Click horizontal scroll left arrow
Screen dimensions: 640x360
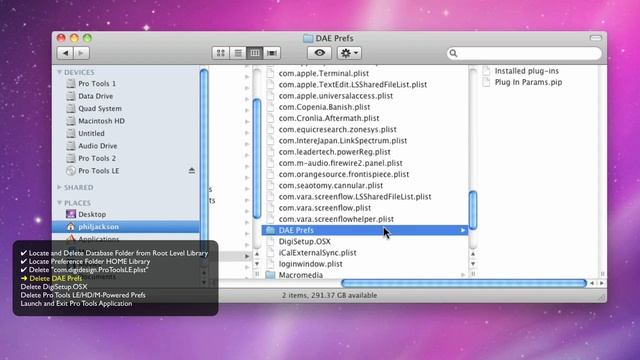coord(592,283)
